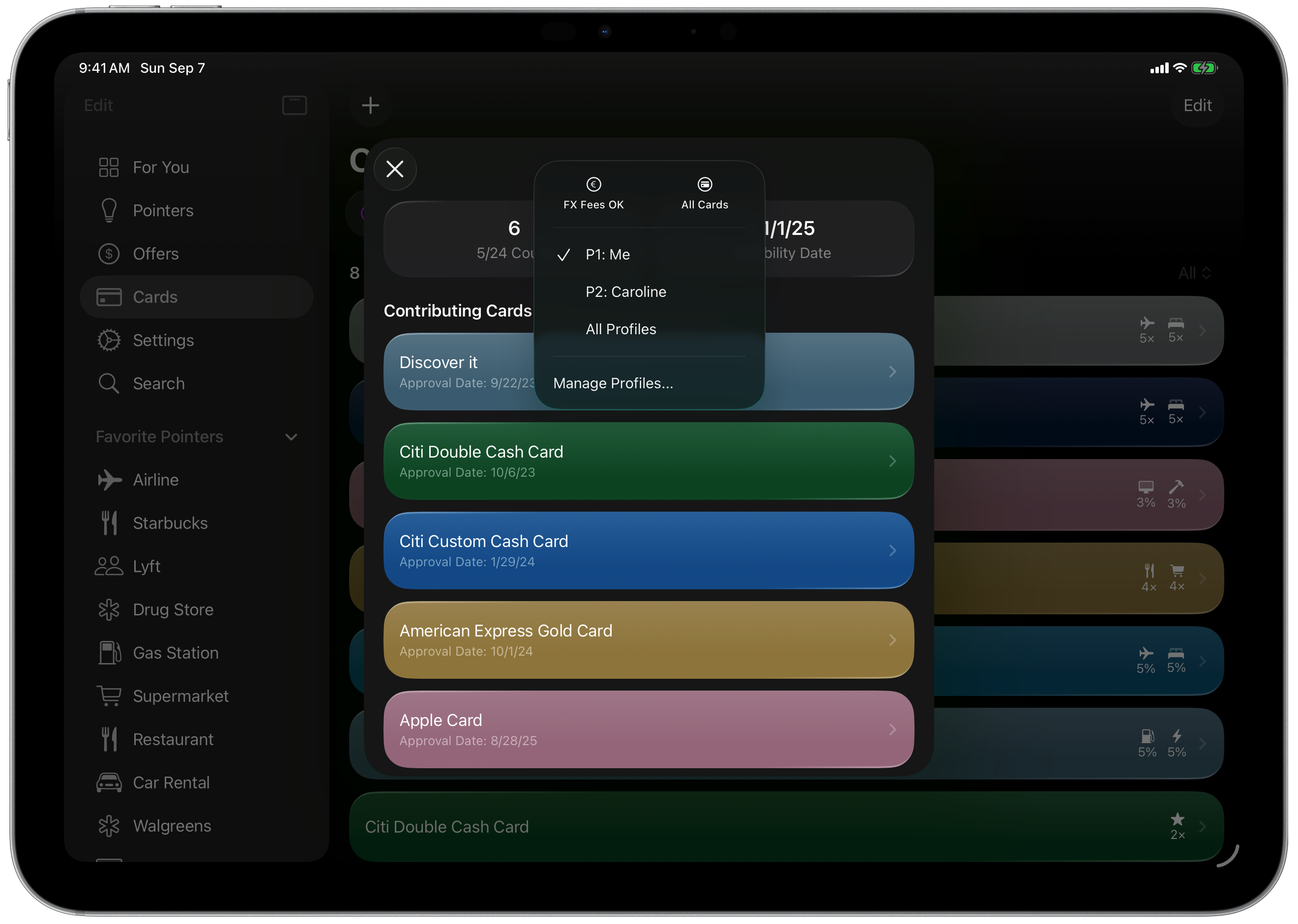
Task: Close the 5/24 sheet with X
Action: pos(395,169)
